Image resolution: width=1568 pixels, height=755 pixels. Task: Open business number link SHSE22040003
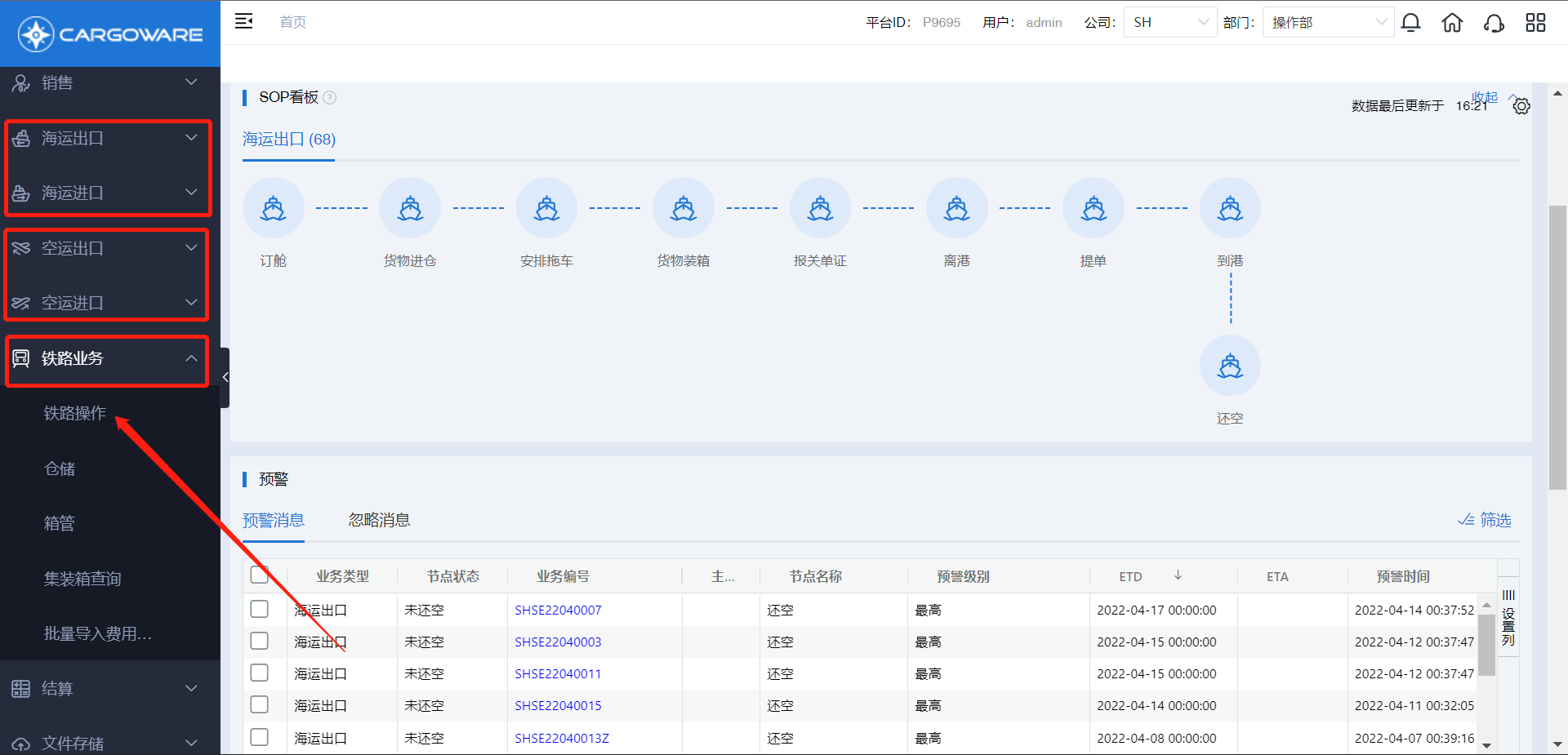(x=558, y=642)
